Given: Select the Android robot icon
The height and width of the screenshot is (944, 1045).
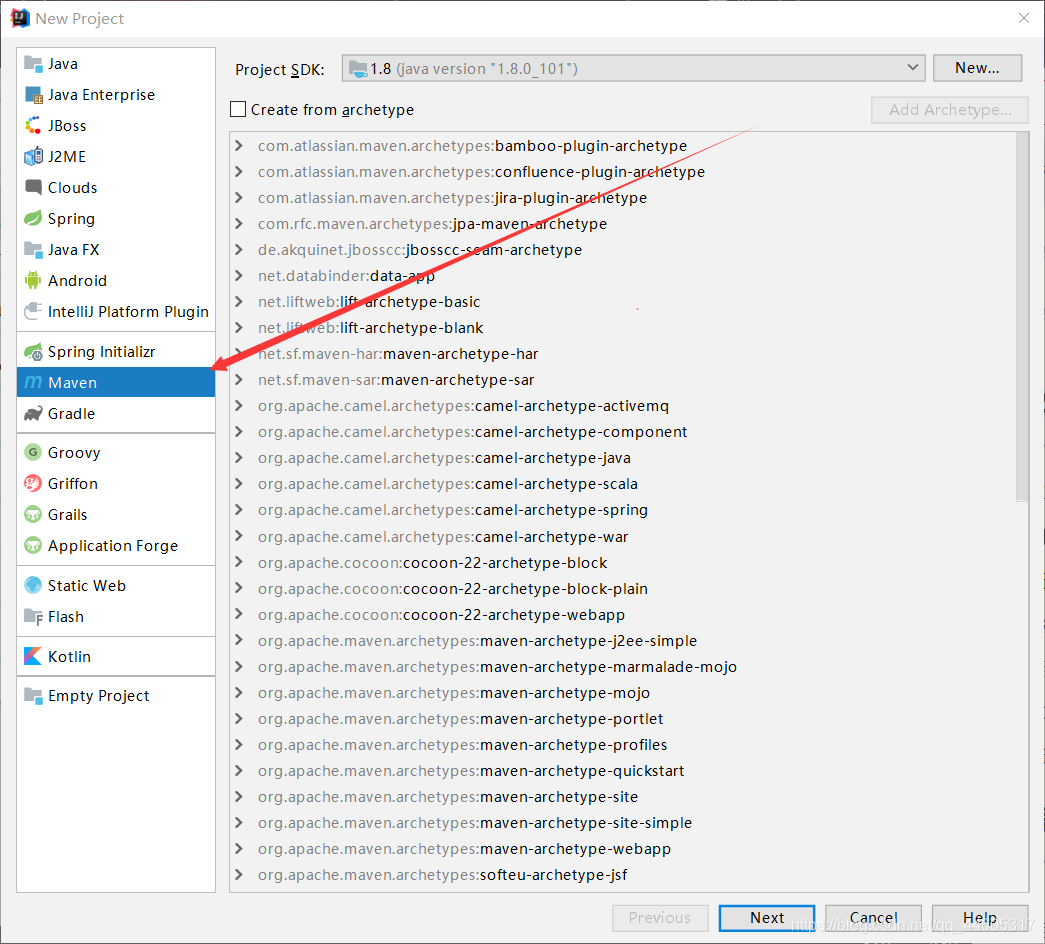Looking at the screenshot, I should (x=33, y=281).
